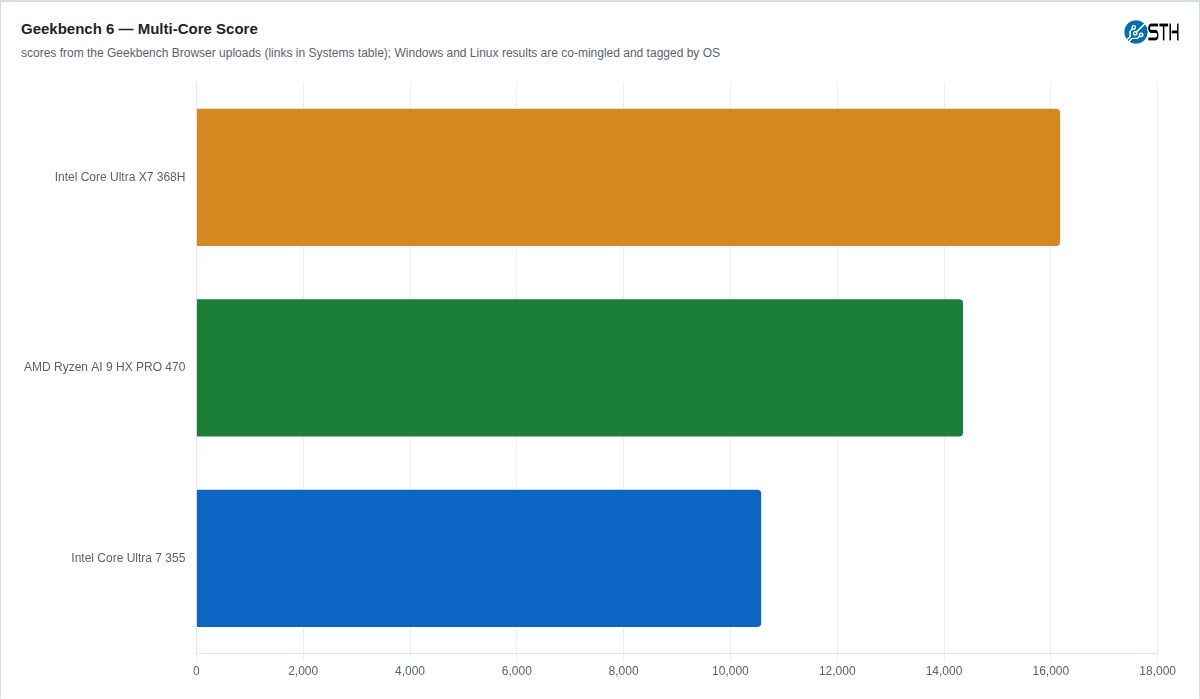Click the STH text beside the logo
This screenshot has height=699, width=1200.
pos(1164,32)
